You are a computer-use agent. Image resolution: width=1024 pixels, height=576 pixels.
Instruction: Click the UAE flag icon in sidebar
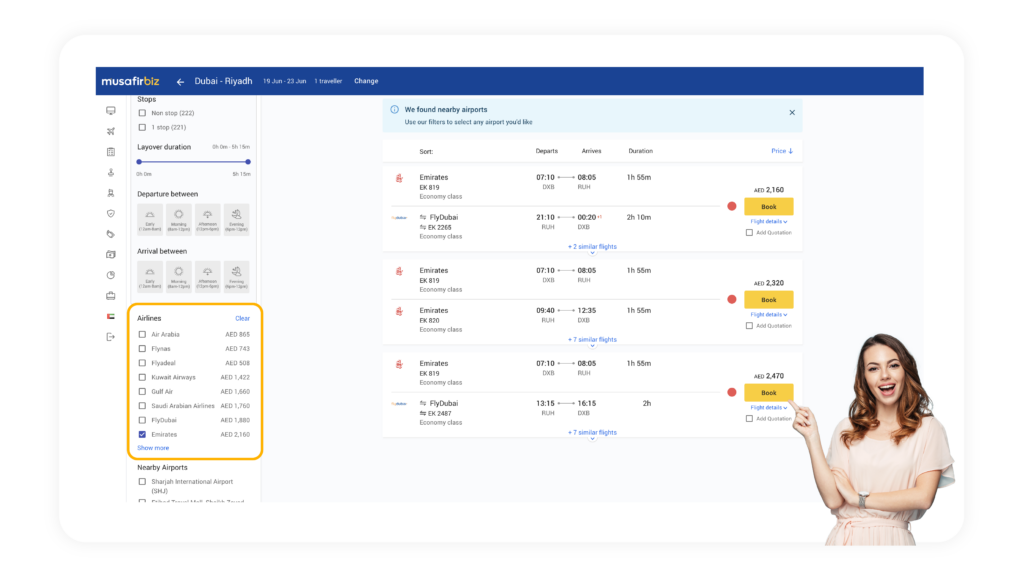click(111, 317)
